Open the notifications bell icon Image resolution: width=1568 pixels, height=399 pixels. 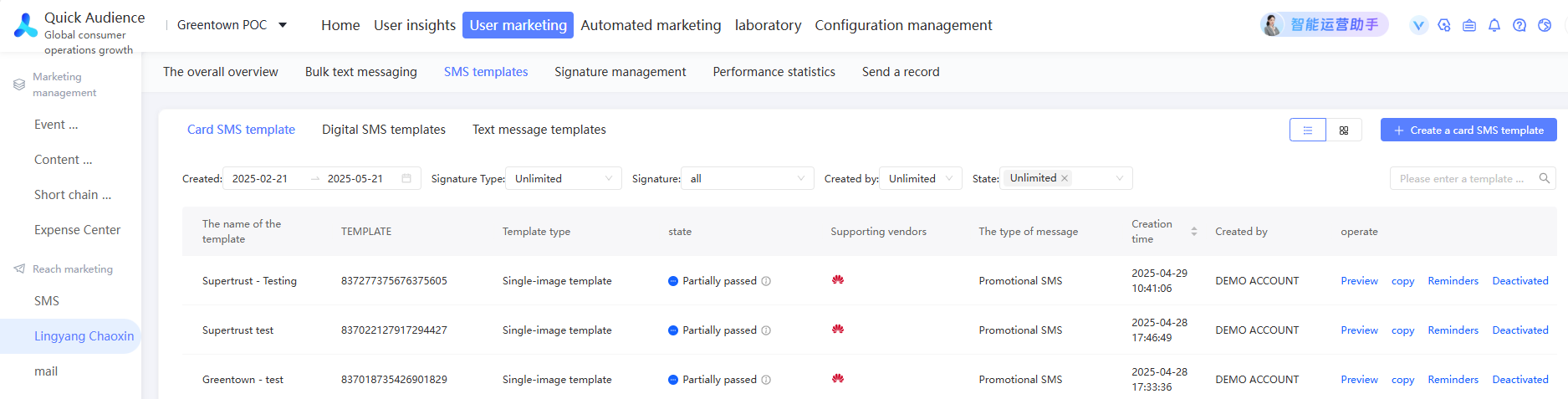click(1494, 25)
